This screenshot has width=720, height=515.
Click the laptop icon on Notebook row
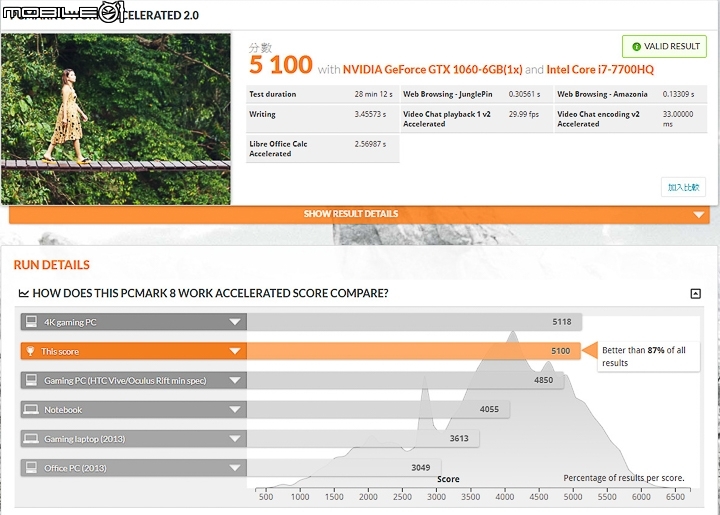31,409
